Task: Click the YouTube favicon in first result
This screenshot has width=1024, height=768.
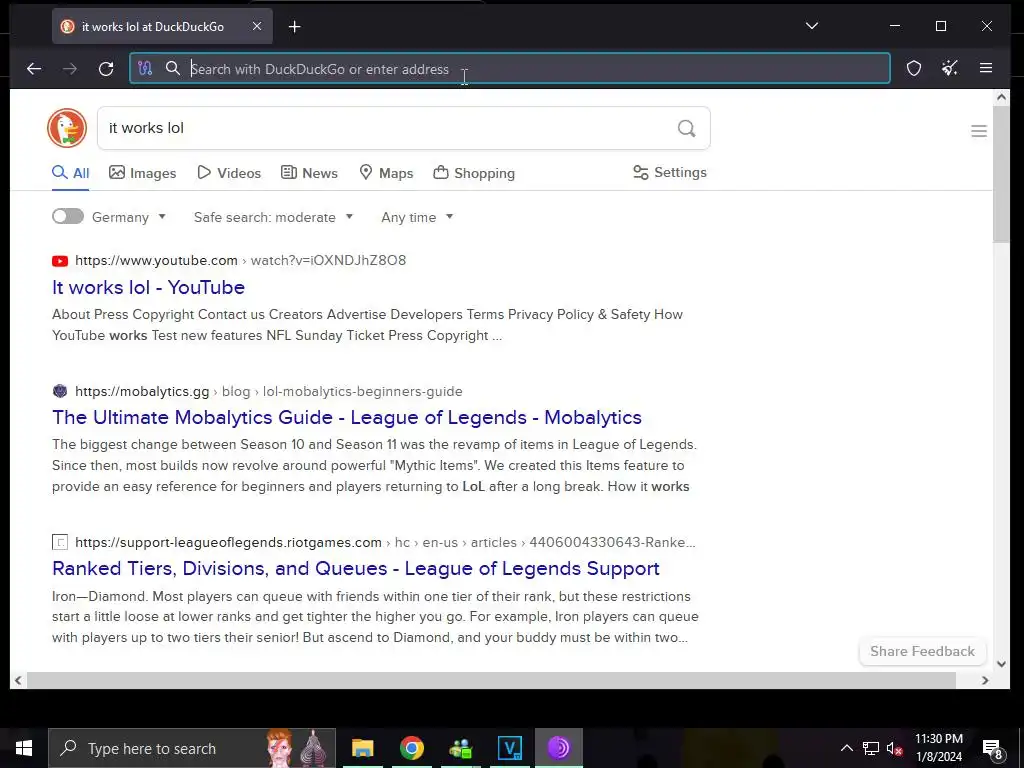Action: click(60, 261)
